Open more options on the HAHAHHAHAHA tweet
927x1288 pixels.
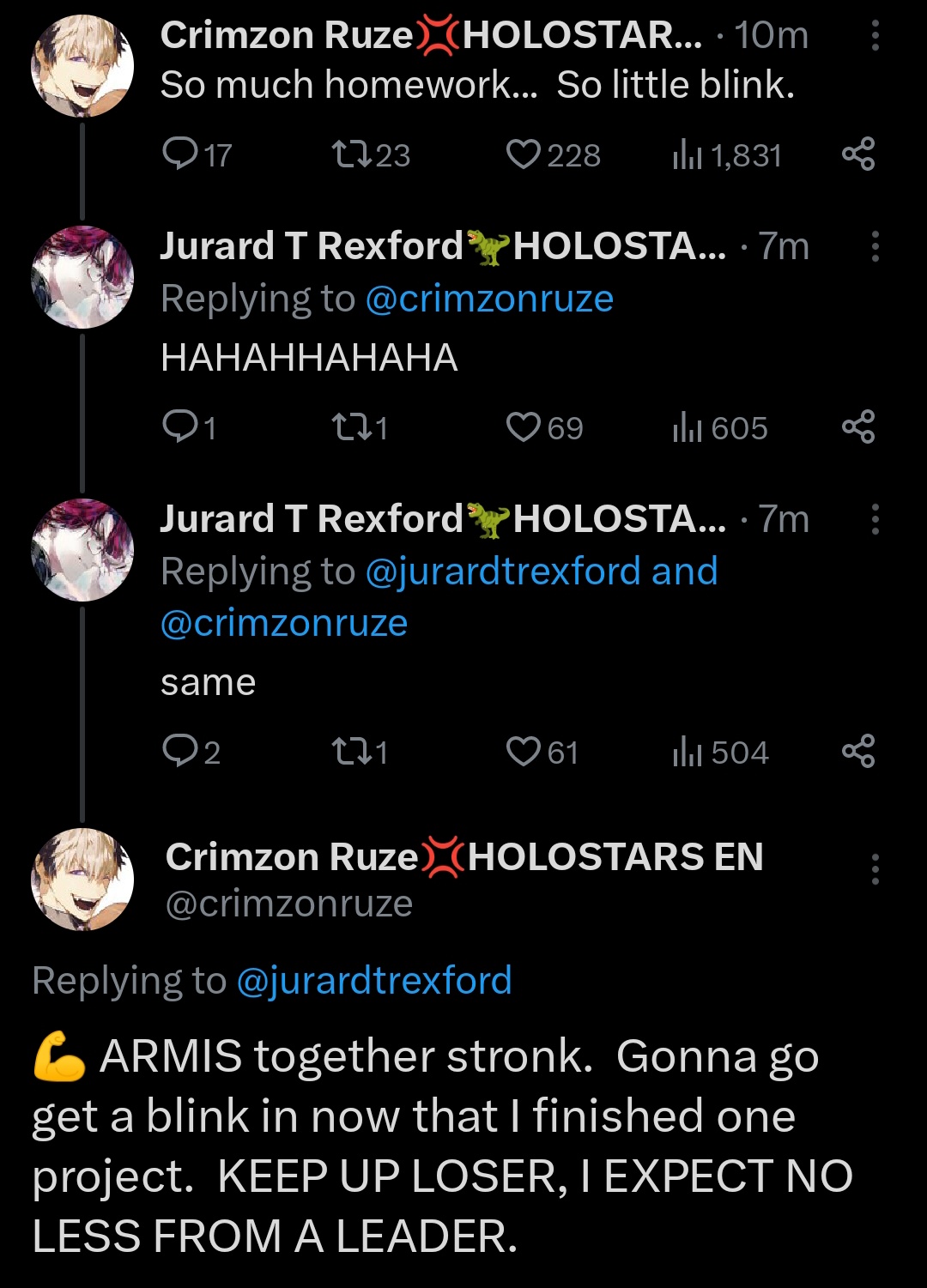[875, 246]
